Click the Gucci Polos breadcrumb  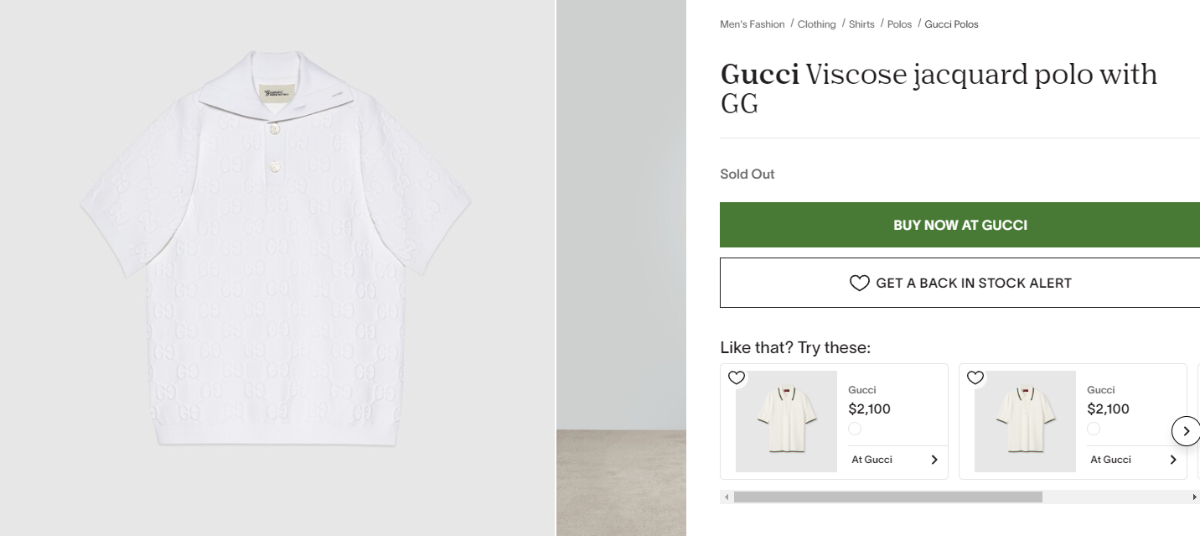pos(951,24)
